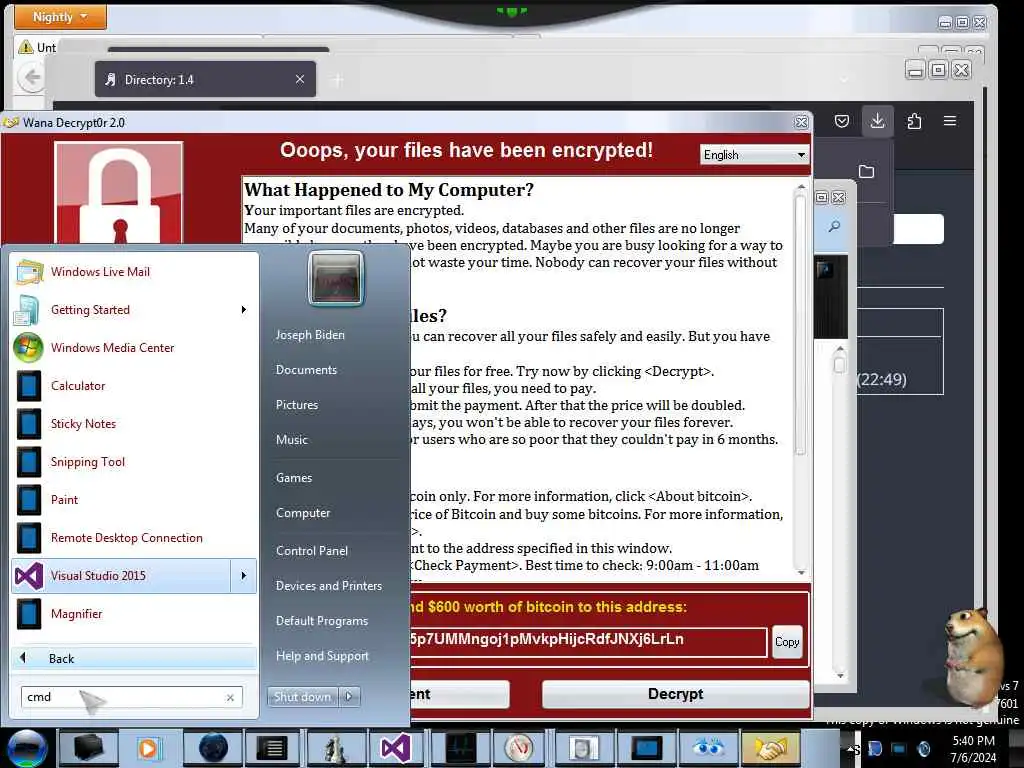Open Help and Support
The height and width of the screenshot is (768, 1024).
pyautogui.click(x=322, y=656)
